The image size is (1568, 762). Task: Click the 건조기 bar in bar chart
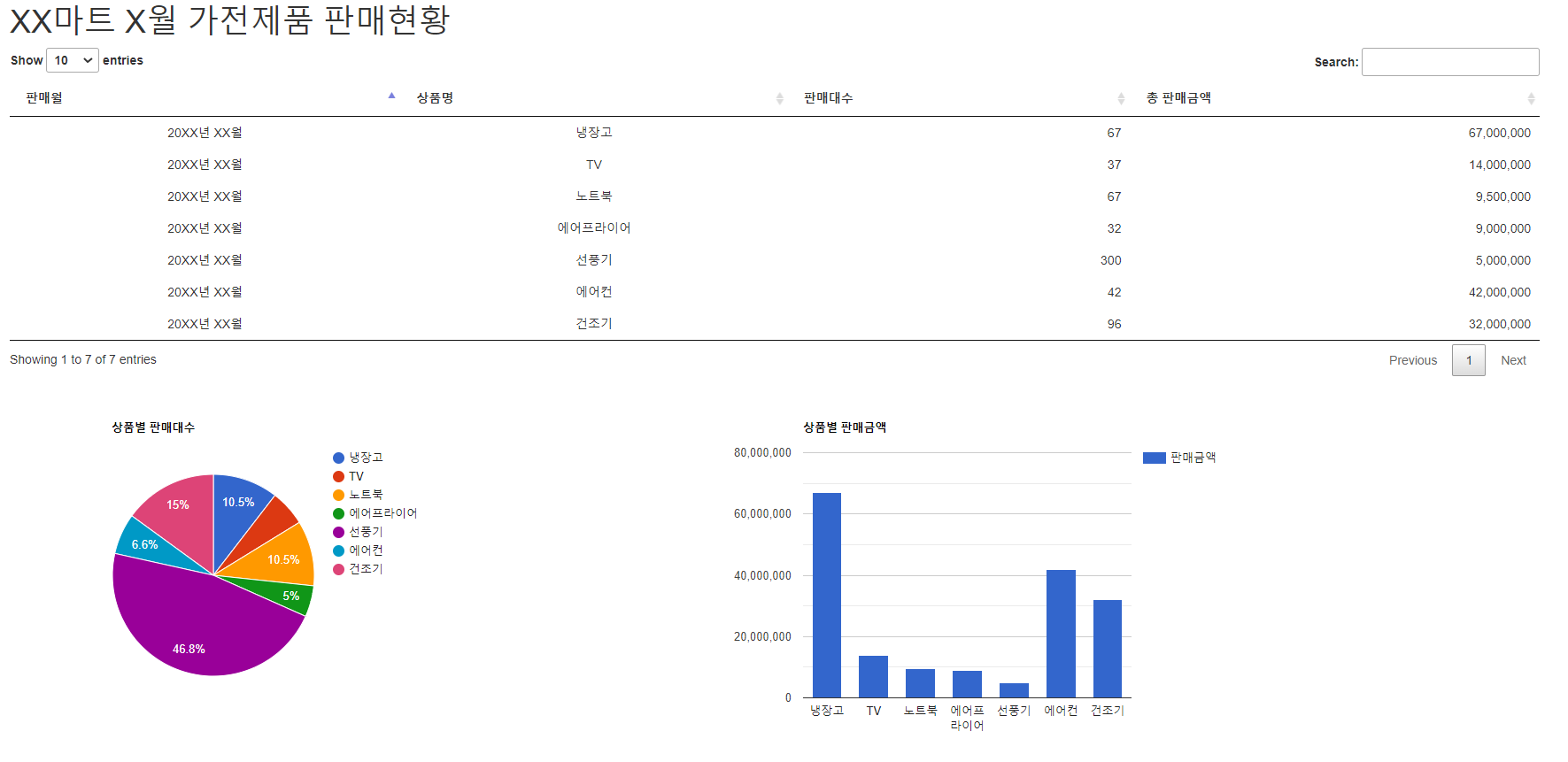point(1108,649)
